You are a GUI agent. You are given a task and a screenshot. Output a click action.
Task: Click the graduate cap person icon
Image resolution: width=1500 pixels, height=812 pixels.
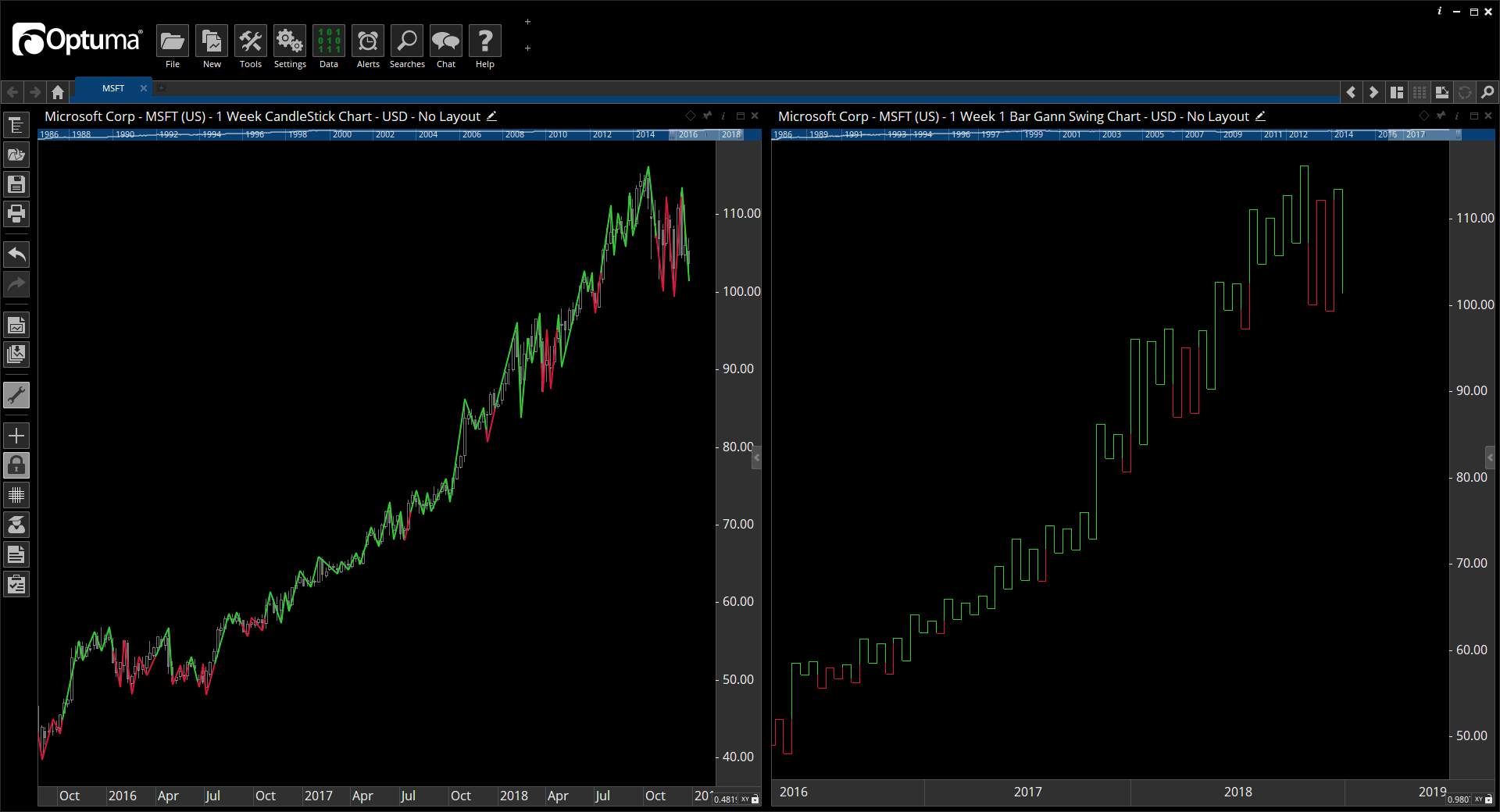[16, 525]
